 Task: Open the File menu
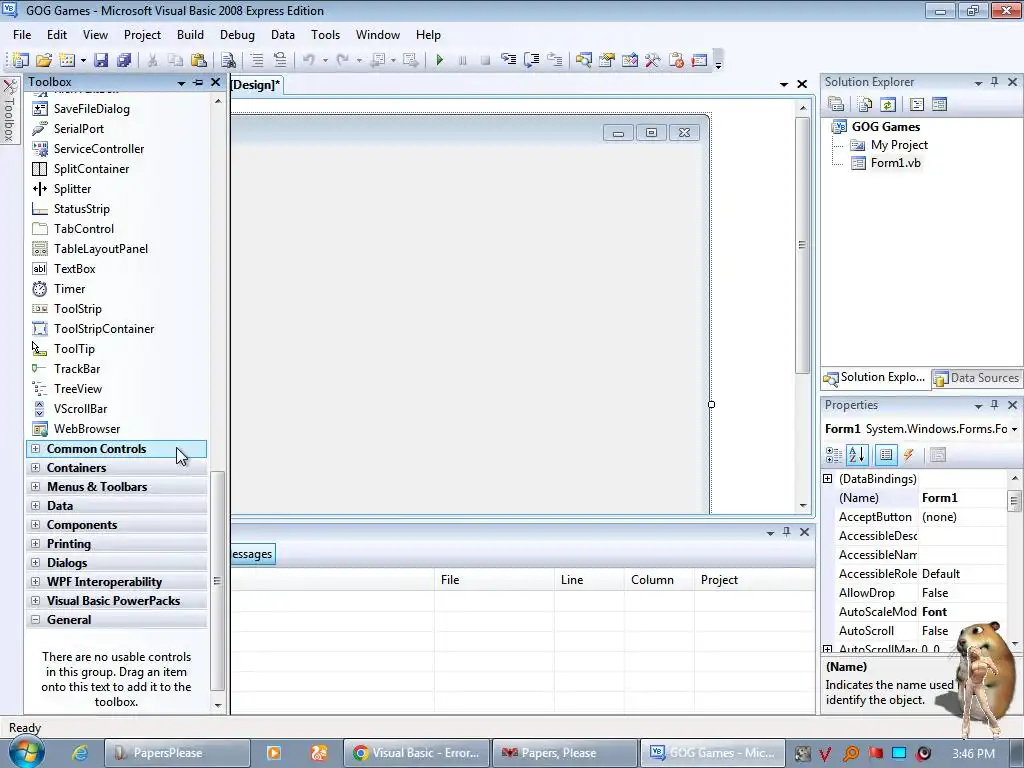click(22, 35)
